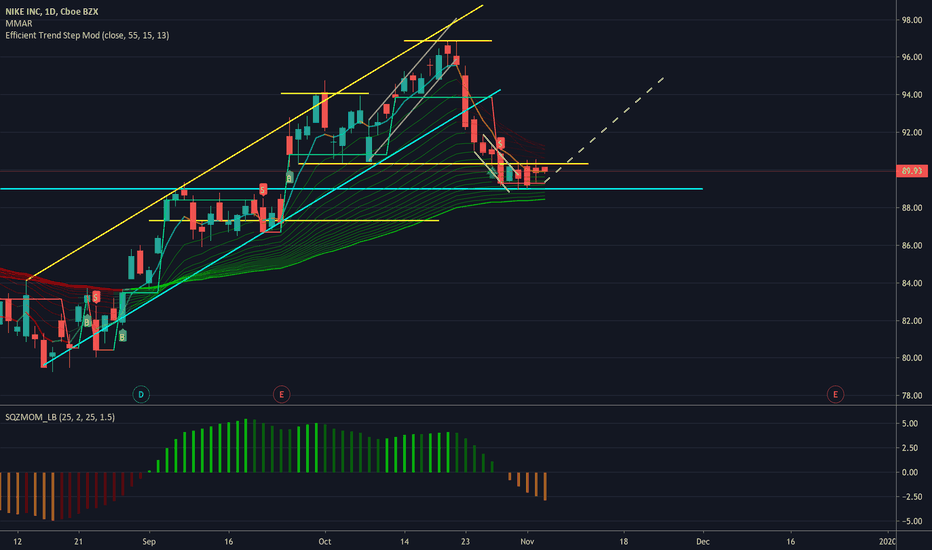Click the 86.00 price axis label

pyautogui.click(x=912, y=245)
